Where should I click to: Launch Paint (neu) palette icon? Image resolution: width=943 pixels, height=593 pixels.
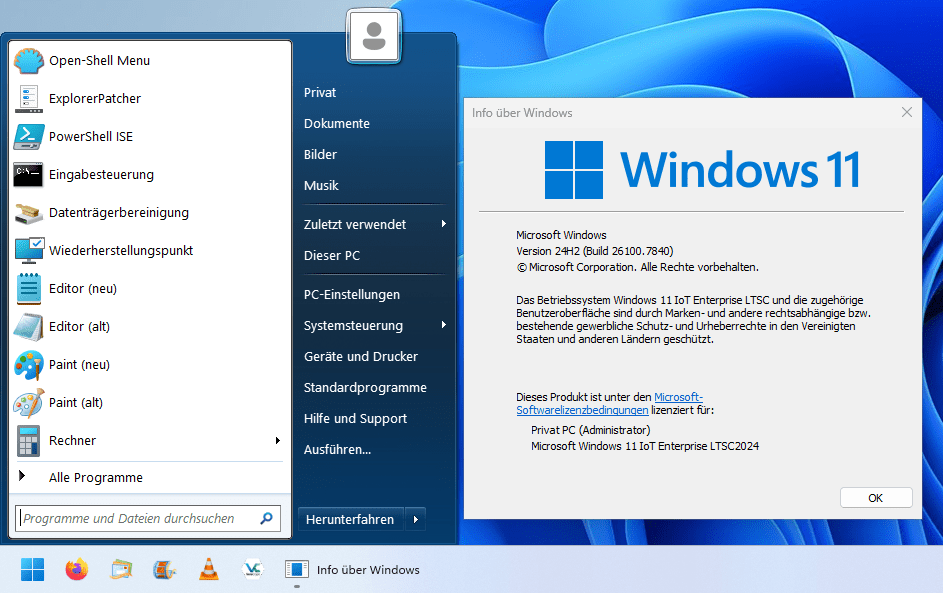tap(28, 365)
